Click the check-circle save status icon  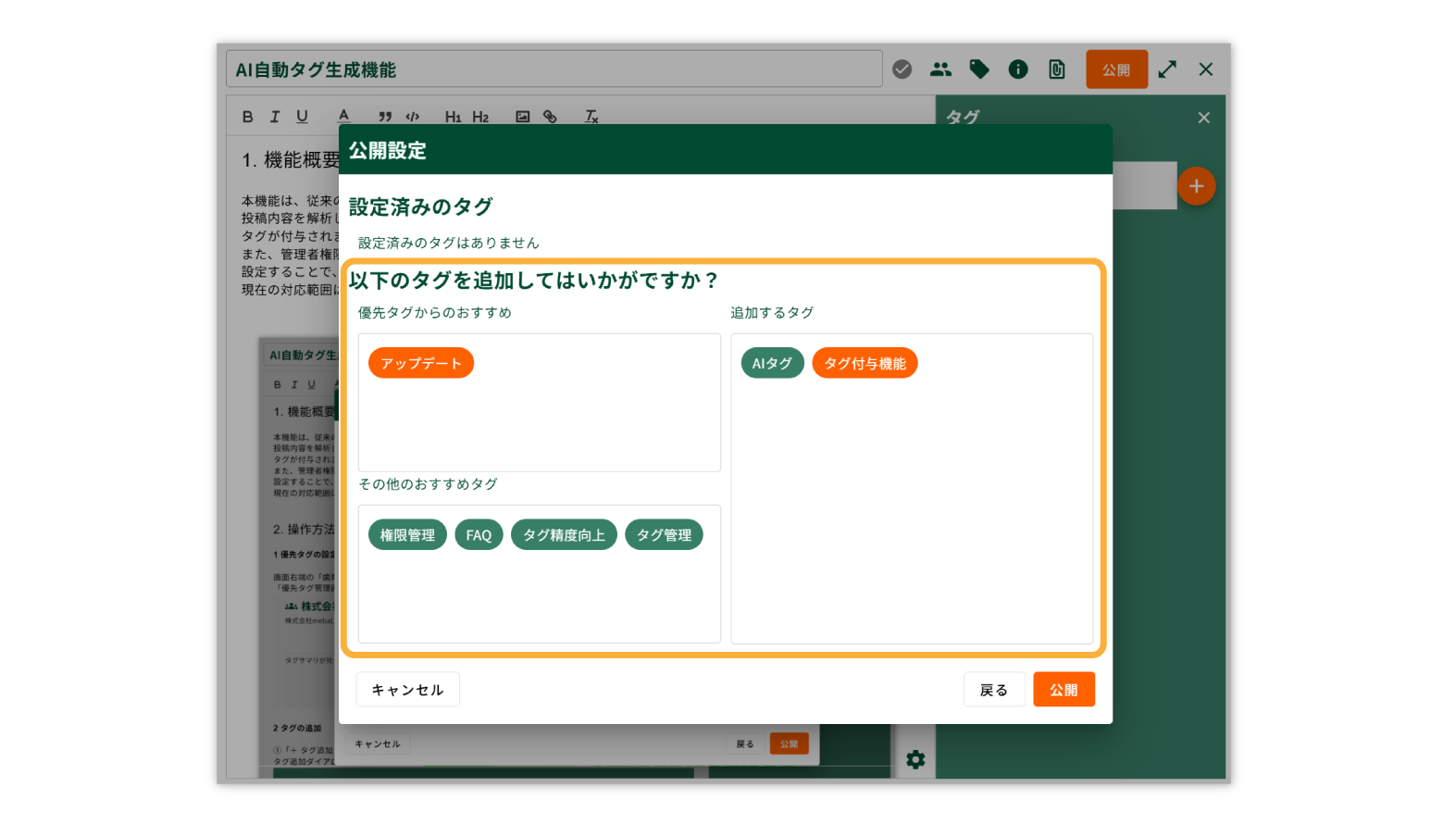tap(902, 69)
